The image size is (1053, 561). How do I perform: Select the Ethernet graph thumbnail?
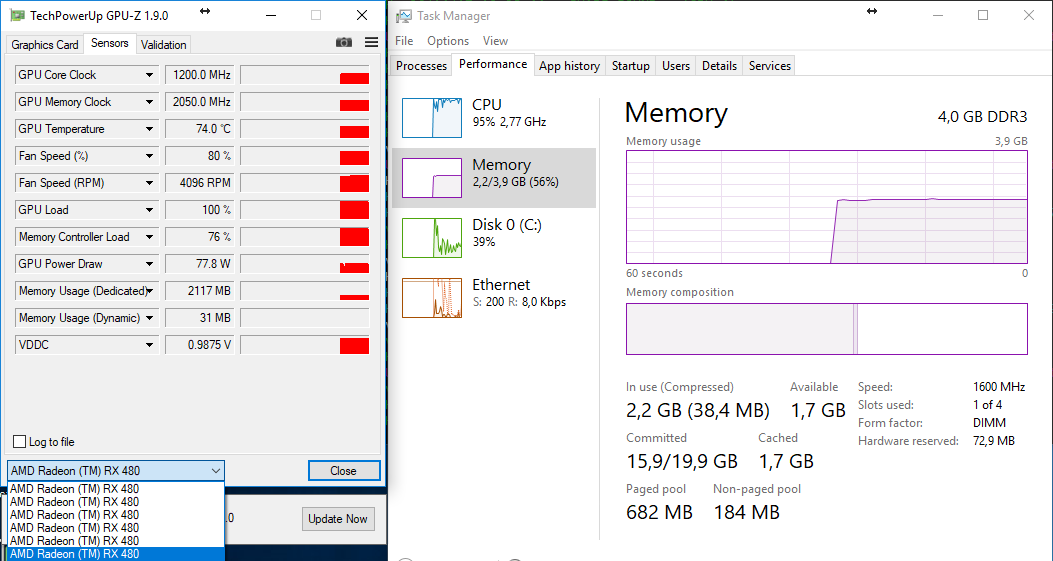[x=432, y=297]
